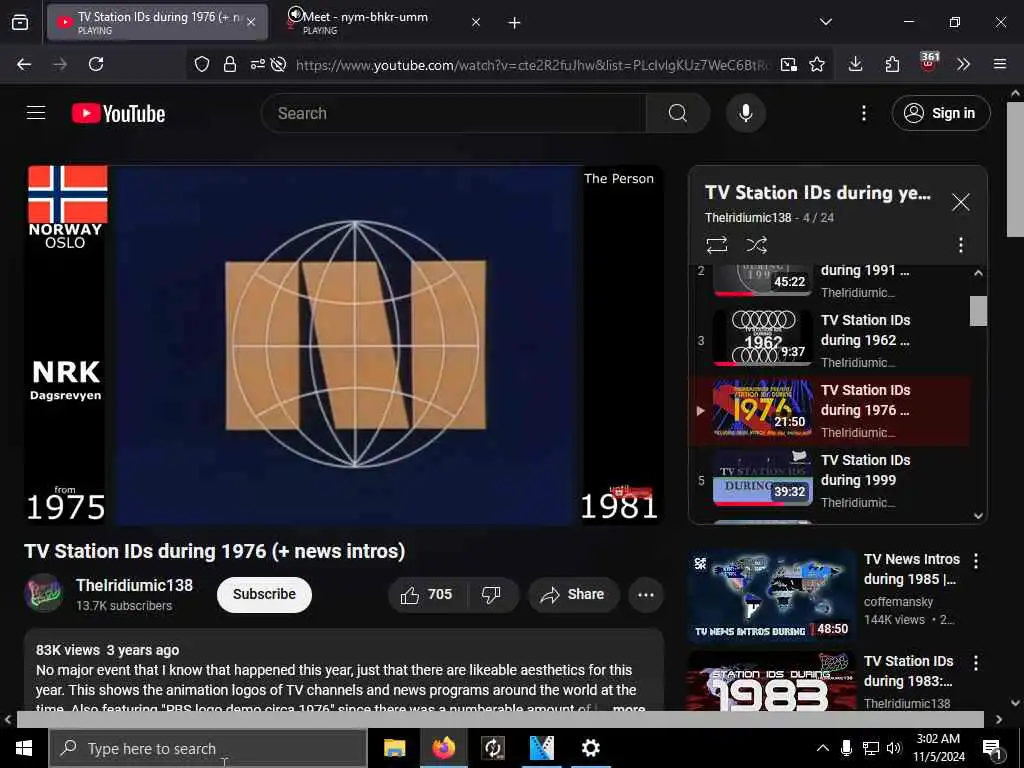The width and height of the screenshot is (1024, 768).
Task: Open YouTube settings three-dot menu
Action: 864,113
